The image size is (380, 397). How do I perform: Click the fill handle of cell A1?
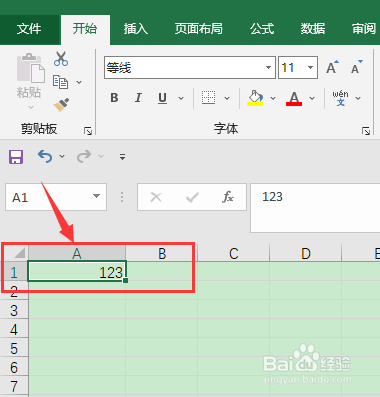[x=125, y=281]
